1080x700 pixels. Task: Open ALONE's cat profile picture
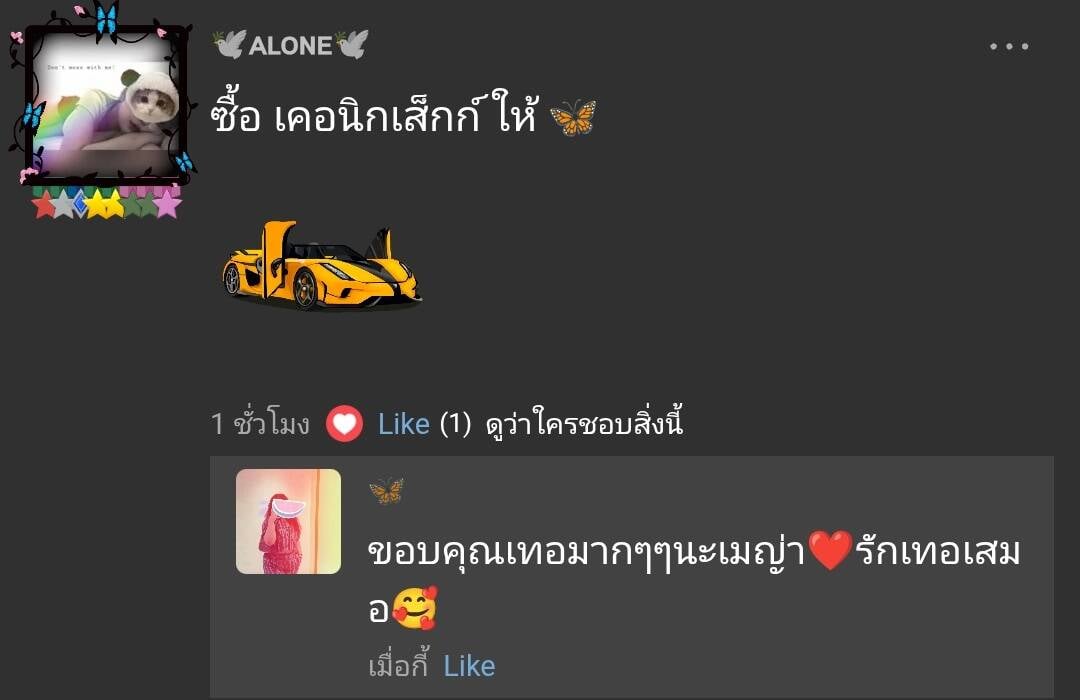pyautogui.click(x=104, y=105)
